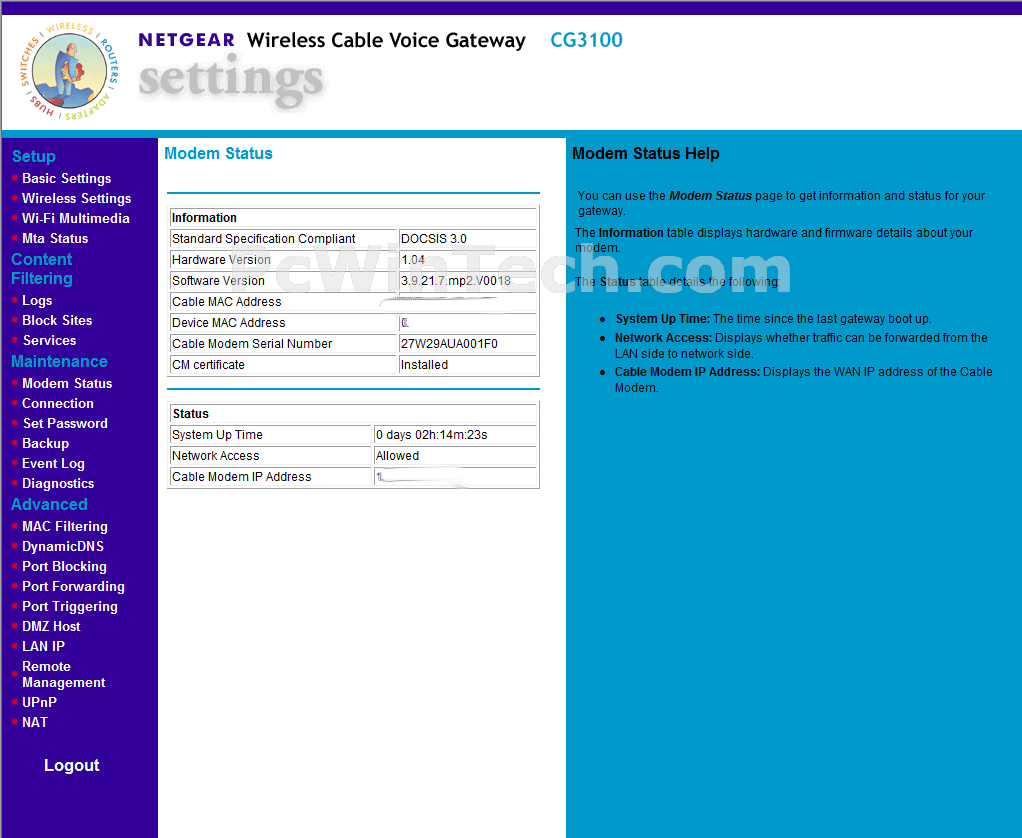Click the Maintenance section heading

(59, 362)
